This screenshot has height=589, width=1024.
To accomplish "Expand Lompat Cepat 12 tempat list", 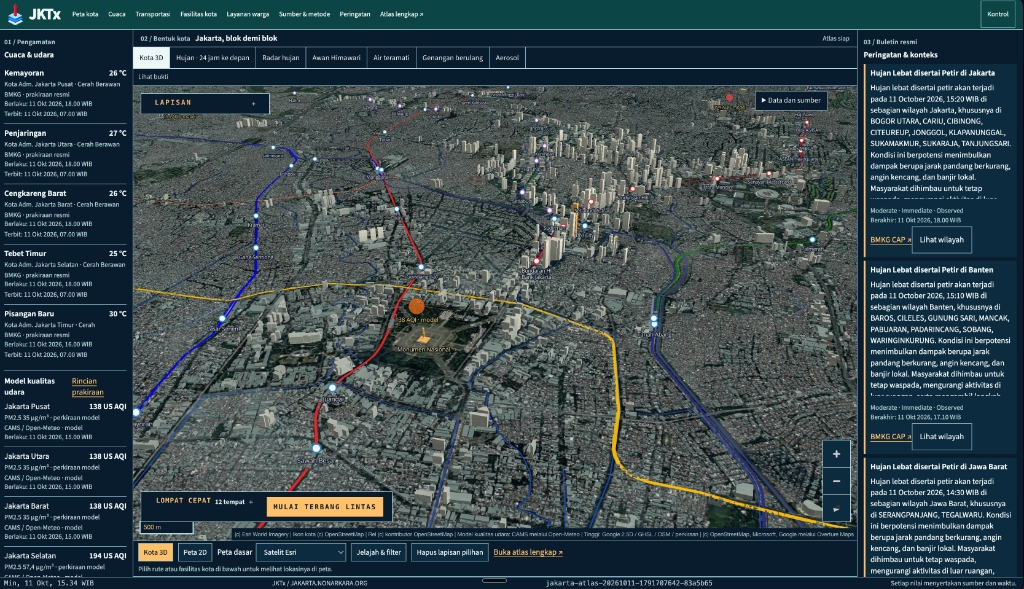I will pos(204,501).
